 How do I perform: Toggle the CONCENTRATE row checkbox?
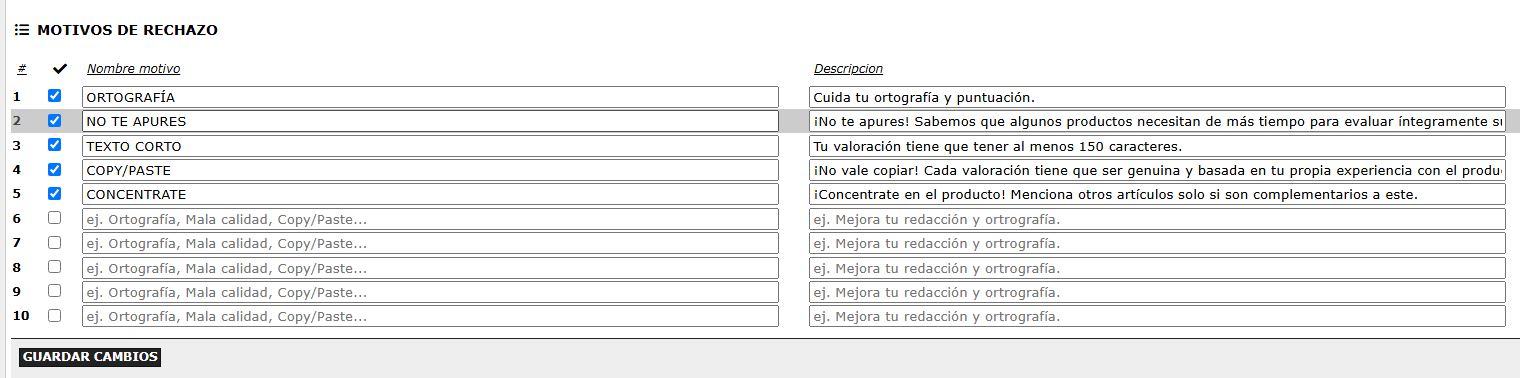[55, 193]
